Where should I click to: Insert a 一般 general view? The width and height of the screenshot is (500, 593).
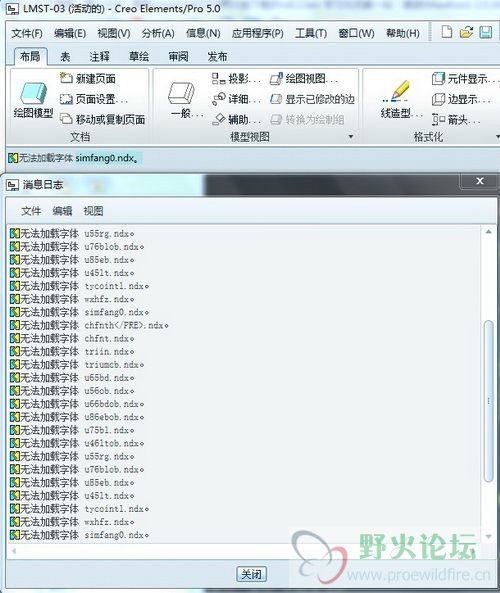click(x=182, y=99)
